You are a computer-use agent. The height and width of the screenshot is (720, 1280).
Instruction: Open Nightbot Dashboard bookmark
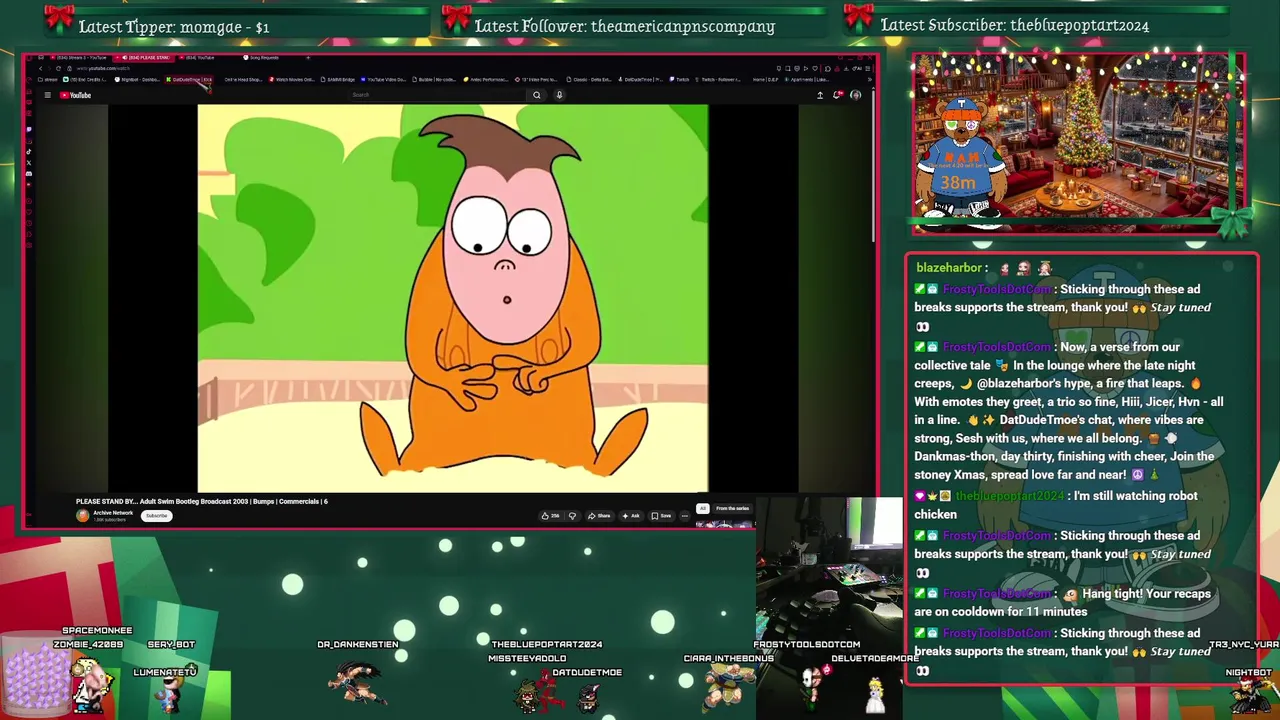coord(137,80)
